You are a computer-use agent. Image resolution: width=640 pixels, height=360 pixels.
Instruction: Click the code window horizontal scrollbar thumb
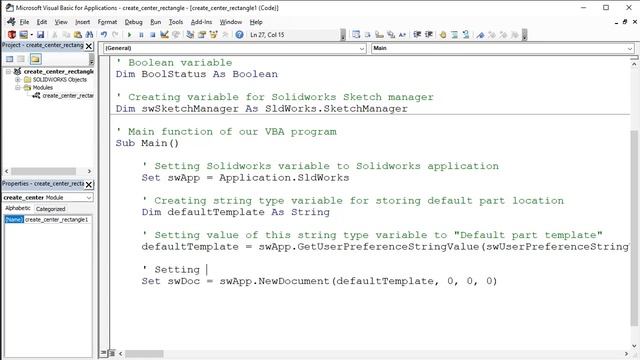coord(144,353)
